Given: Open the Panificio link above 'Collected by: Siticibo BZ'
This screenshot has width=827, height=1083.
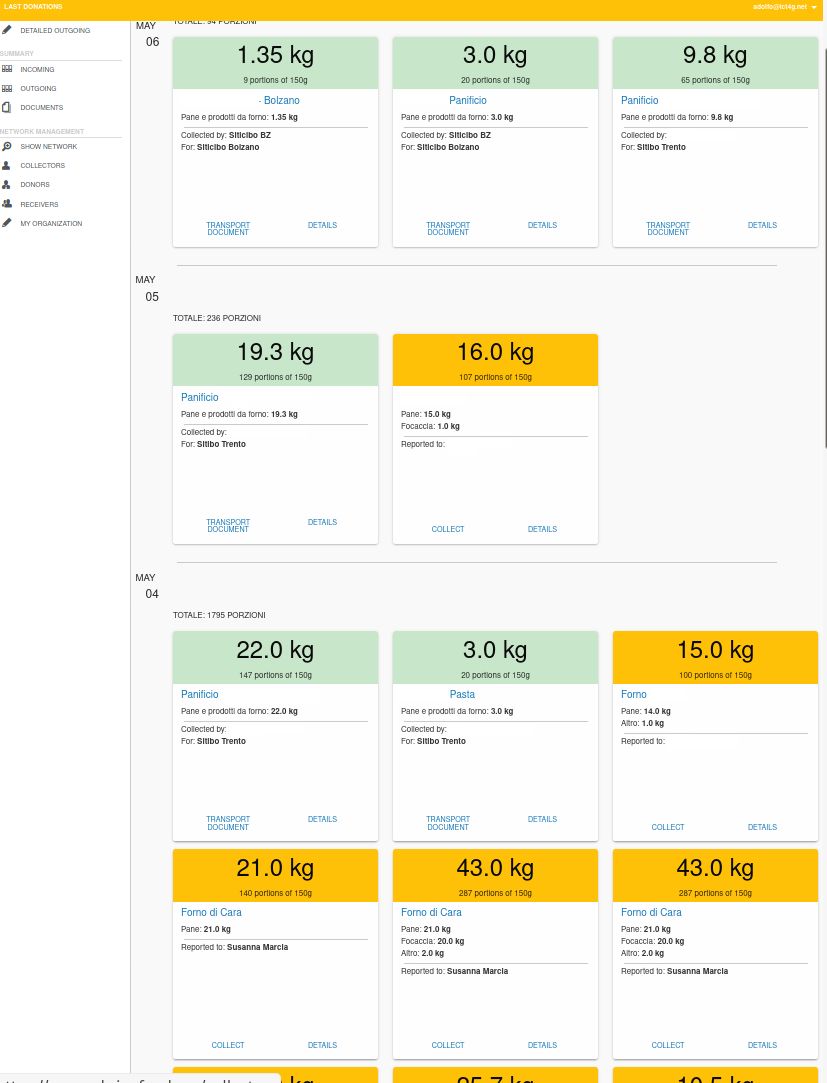Looking at the screenshot, I should [468, 100].
